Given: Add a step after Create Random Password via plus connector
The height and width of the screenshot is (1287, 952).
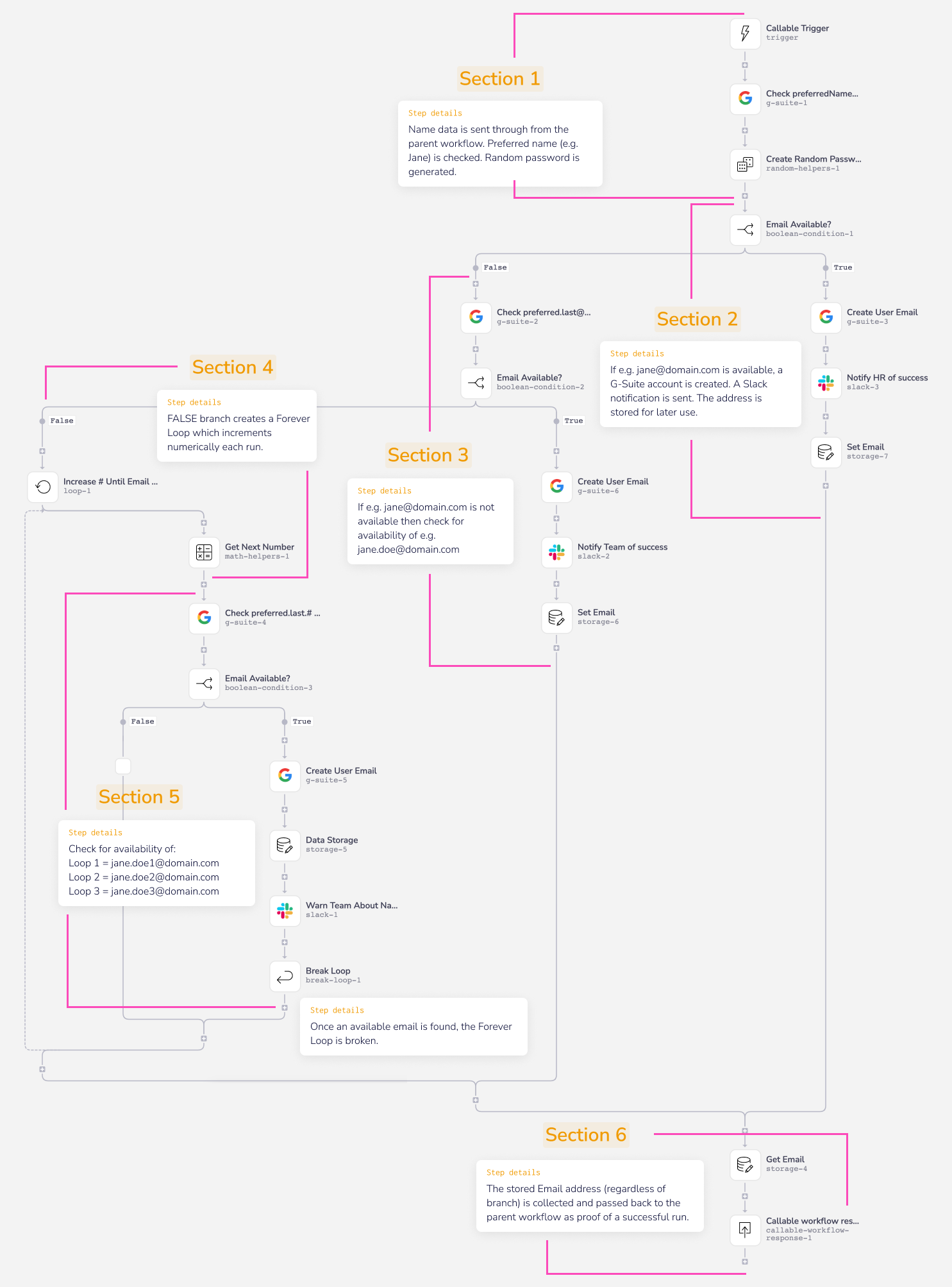Looking at the screenshot, I should pos(745,196).
